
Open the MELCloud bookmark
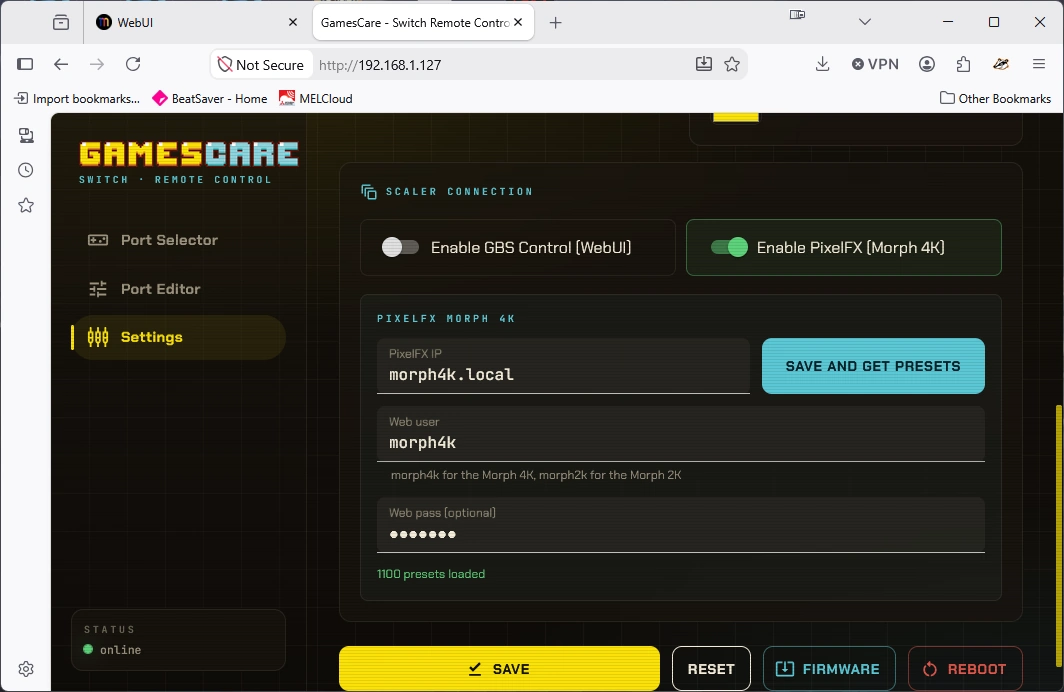316,98
